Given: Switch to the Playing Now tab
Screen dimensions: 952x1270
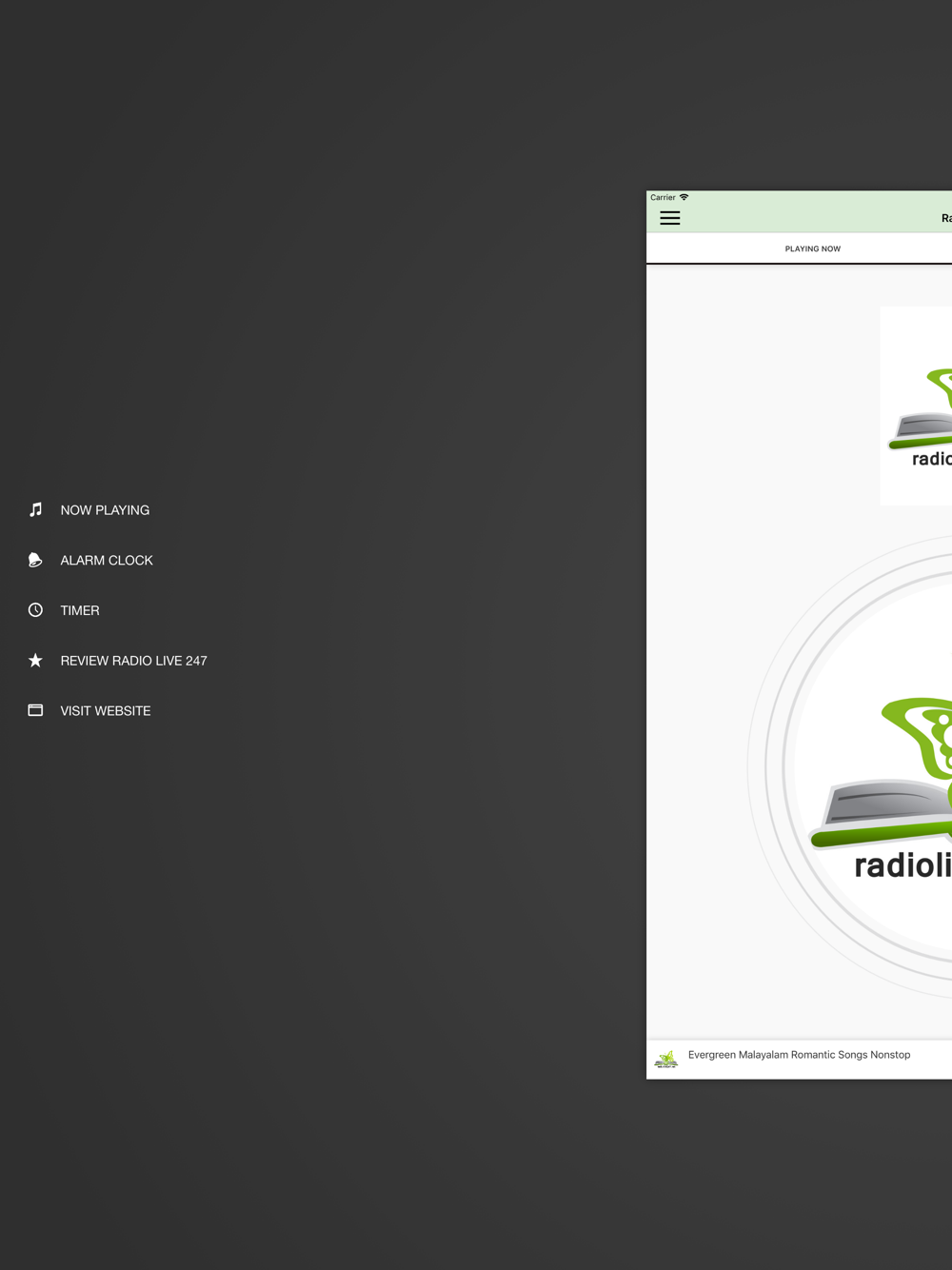Looking at the screenshot, I should (813, 248).
